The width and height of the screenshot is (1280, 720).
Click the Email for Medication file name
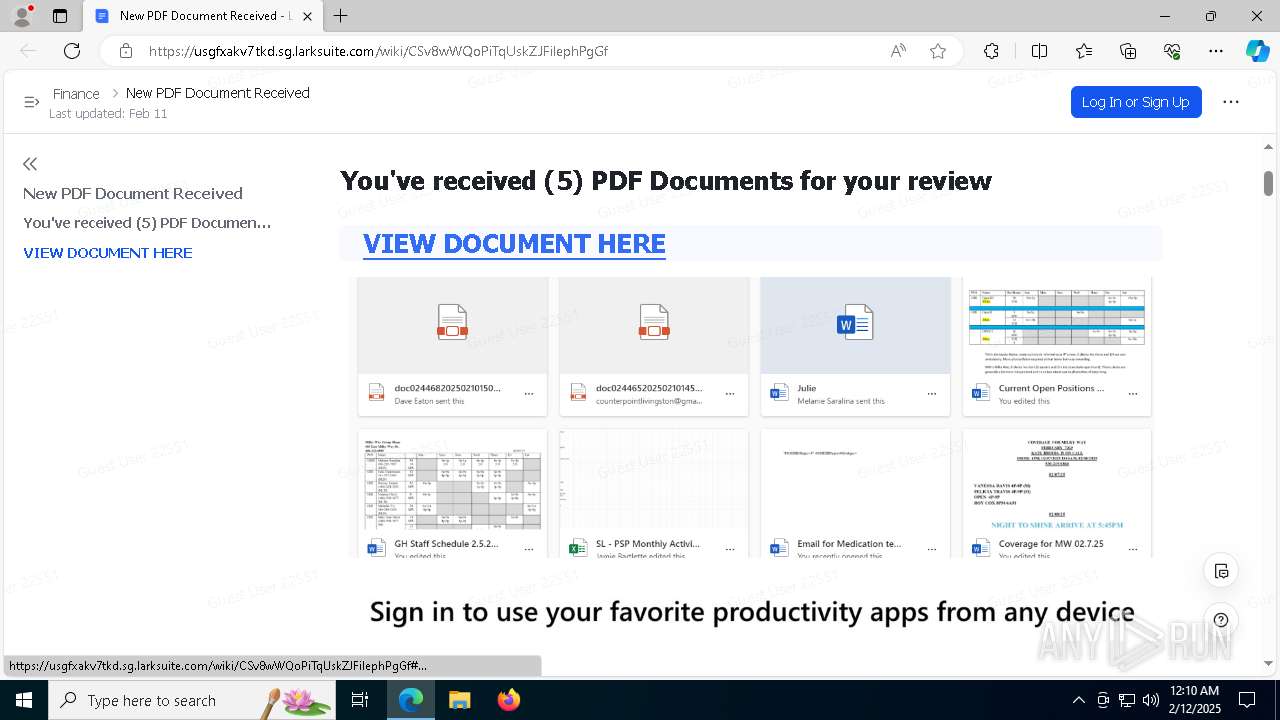pyautogui.click(x=849, y=544)
